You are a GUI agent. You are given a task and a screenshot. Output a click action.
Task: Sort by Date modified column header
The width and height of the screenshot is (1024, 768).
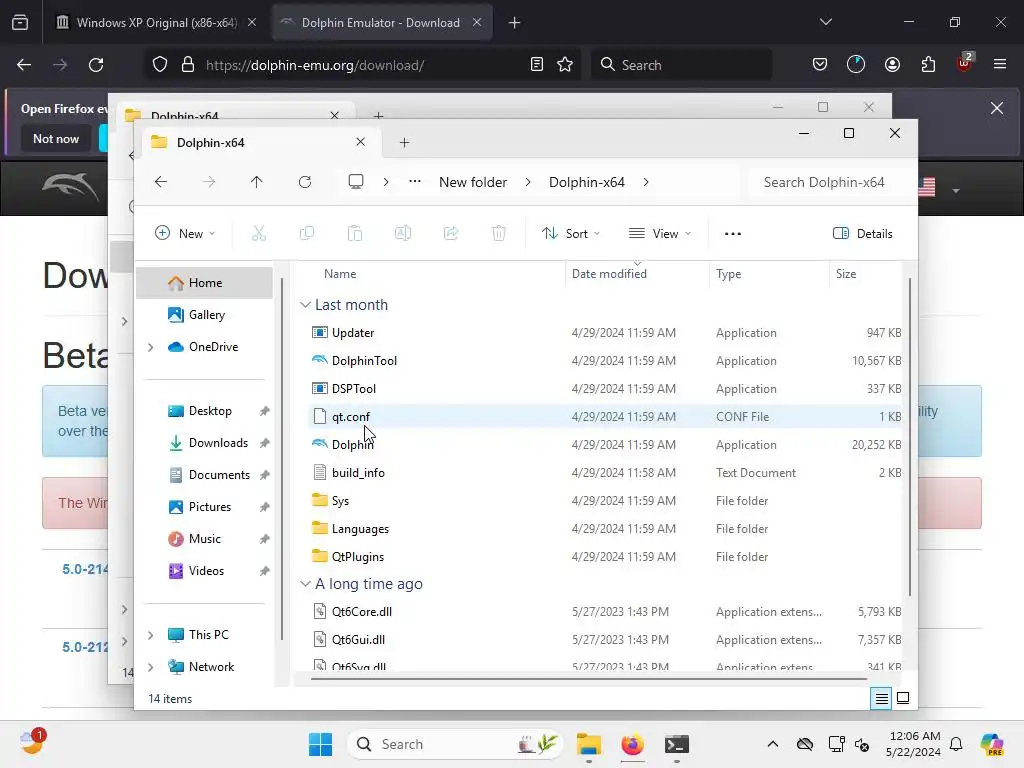[x=609, y=274]
